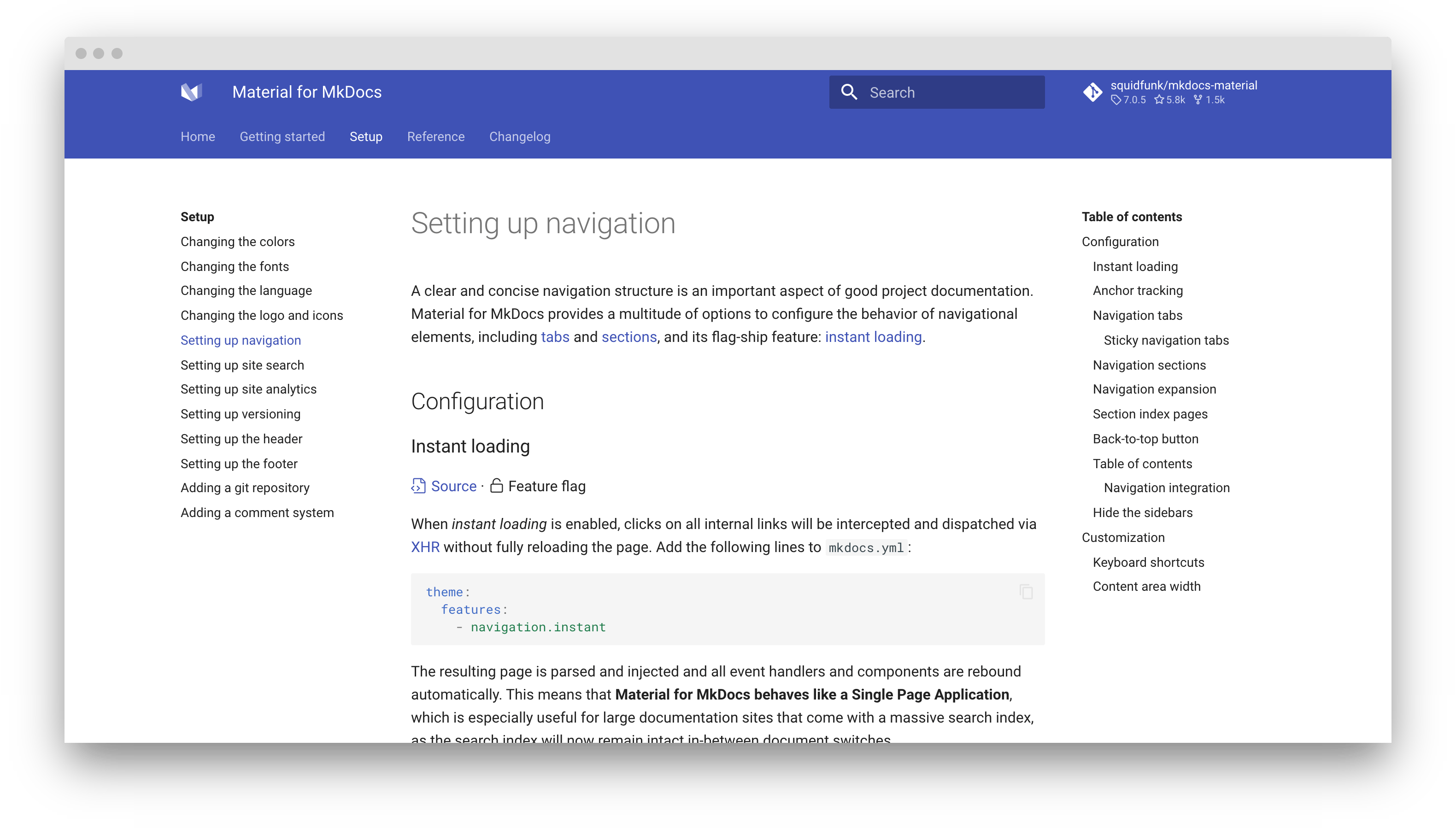Viewport: 1456px width, 835px height.
Task: Open 'Adding a comment system' sidebar link
Action: point(258,512)
